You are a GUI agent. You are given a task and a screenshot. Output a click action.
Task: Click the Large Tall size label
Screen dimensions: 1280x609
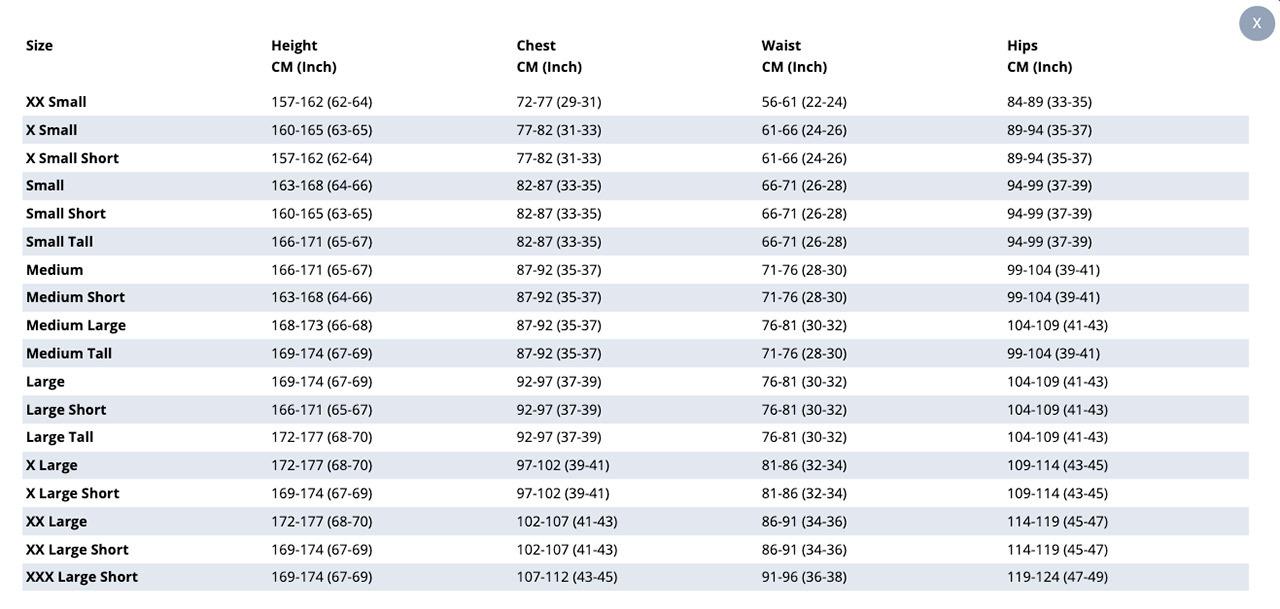[60, 437]
